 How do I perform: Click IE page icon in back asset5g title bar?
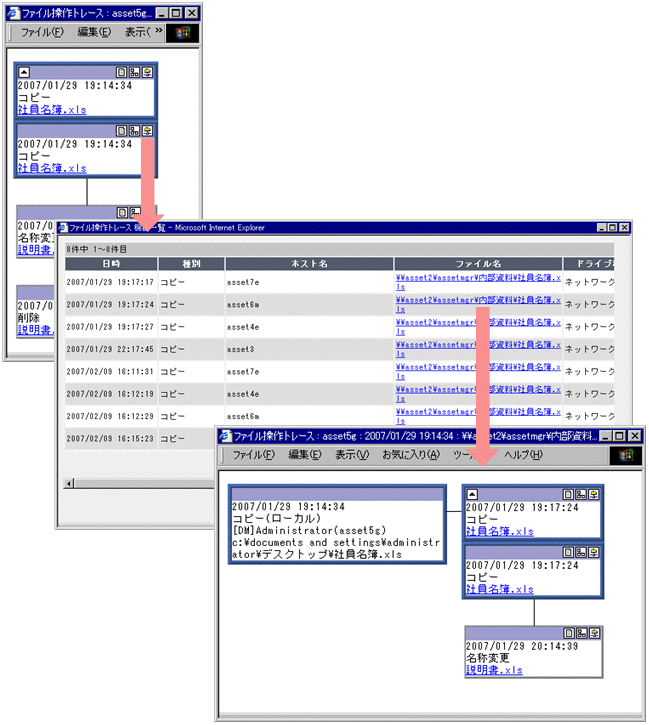pos(14,13)
